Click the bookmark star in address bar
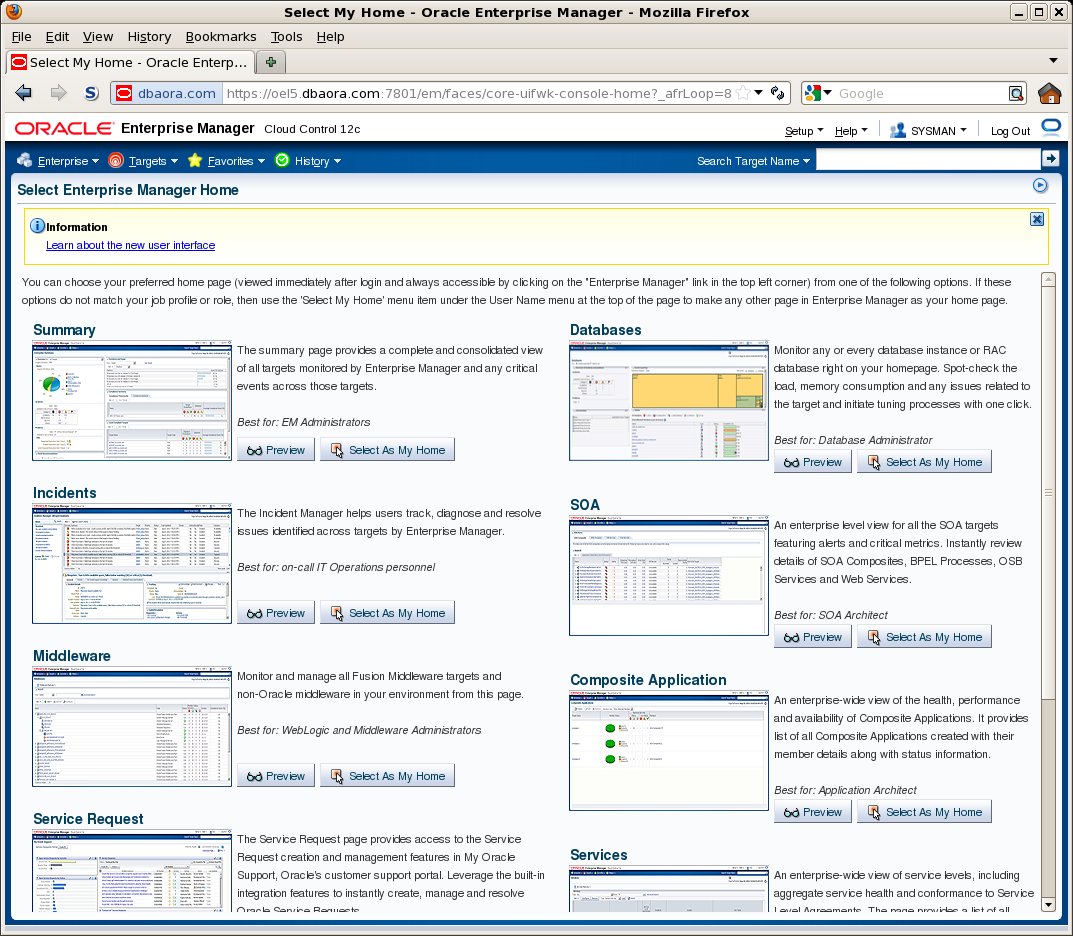The height and width of the screenshot is (936, 1073). [x=743, y=93]
